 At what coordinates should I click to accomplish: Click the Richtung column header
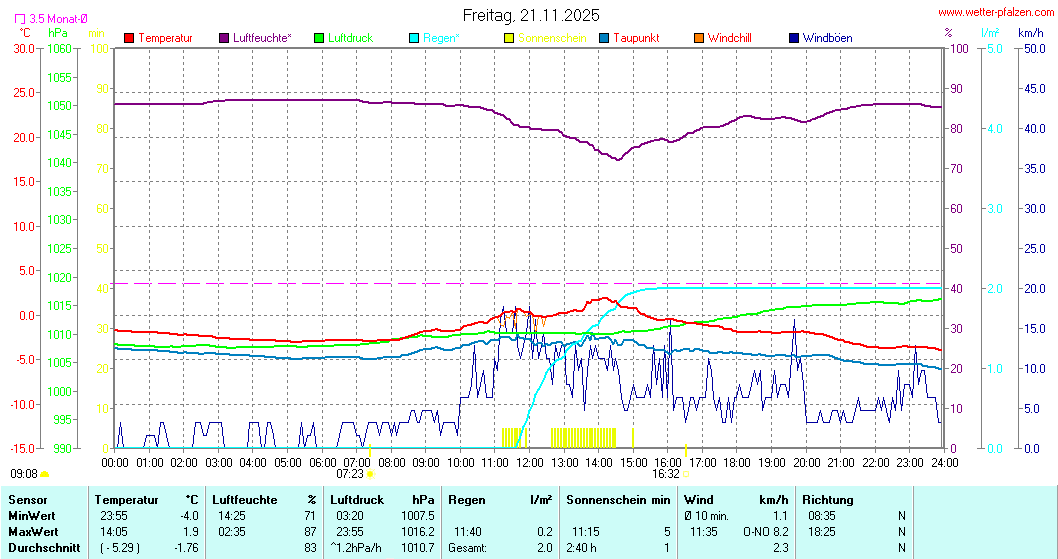(x=828, y=499)
